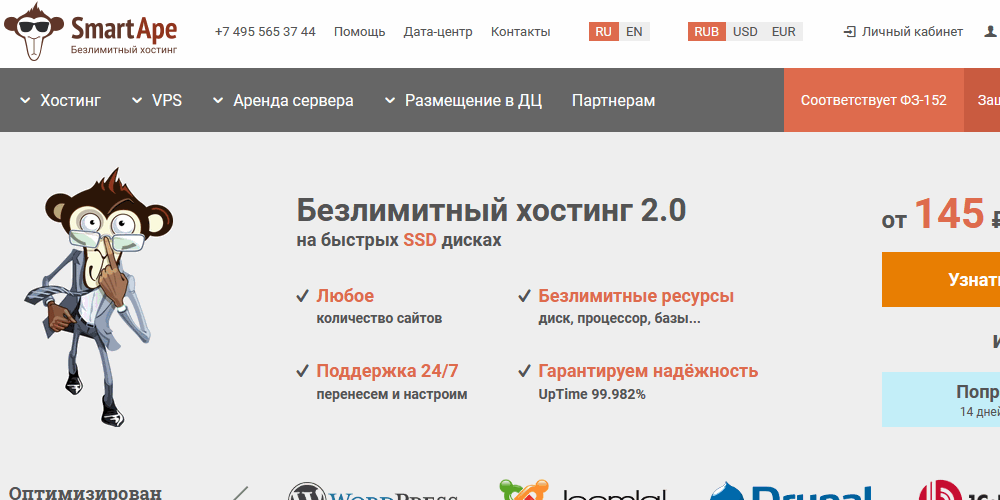Click the cartoon monkey mascot image
Viewport: 1000px width, 500px height.
tap(98, 297)
